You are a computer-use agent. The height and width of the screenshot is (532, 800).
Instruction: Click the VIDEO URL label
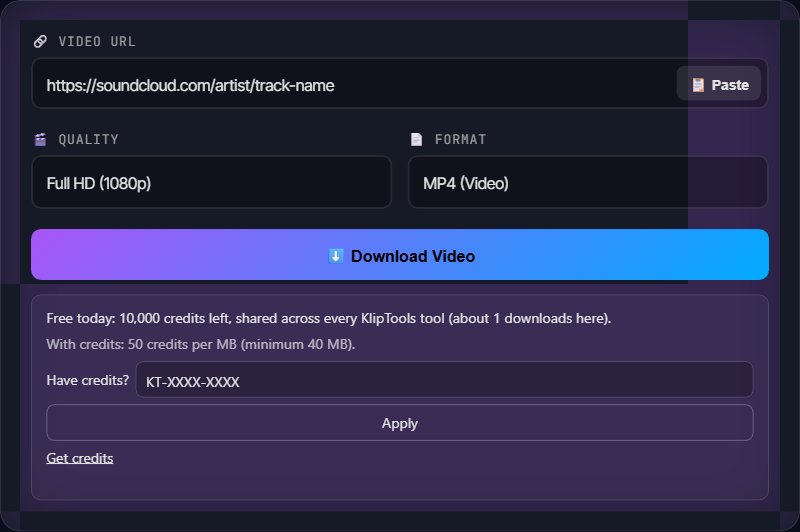click(x=97, y=41)
